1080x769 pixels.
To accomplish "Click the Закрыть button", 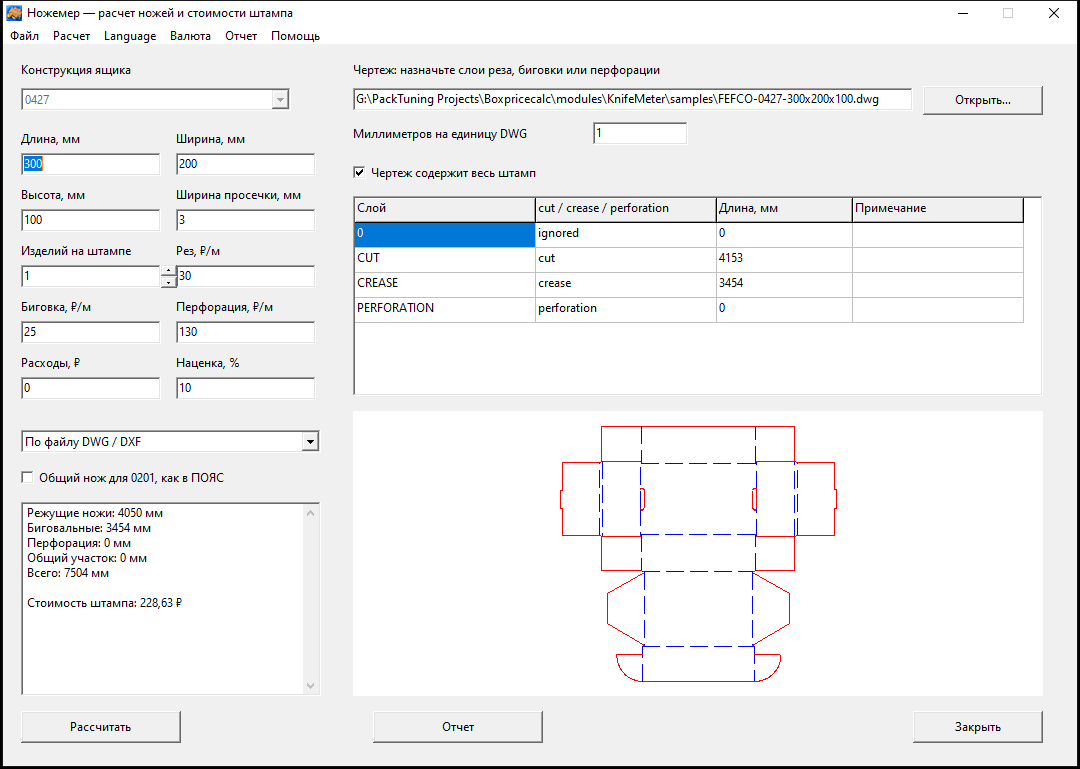I will pos(978,727).
